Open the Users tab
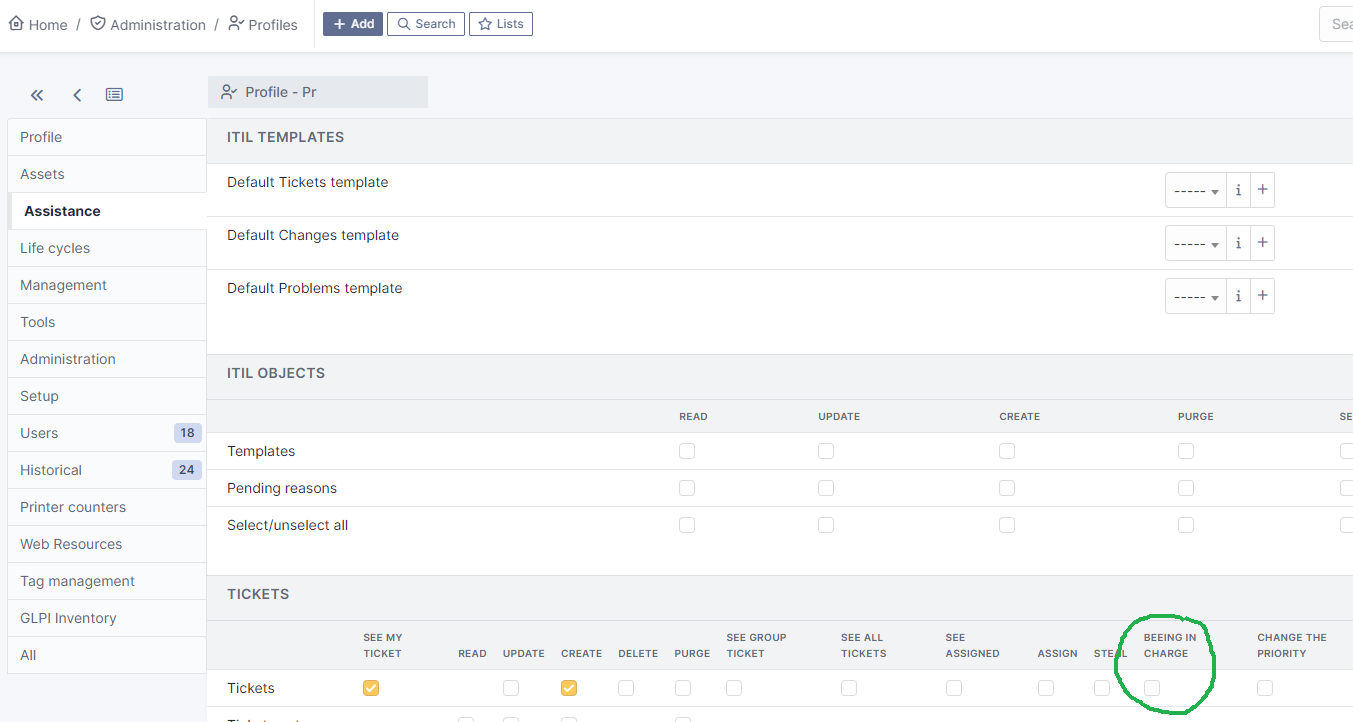 [107, 433]
